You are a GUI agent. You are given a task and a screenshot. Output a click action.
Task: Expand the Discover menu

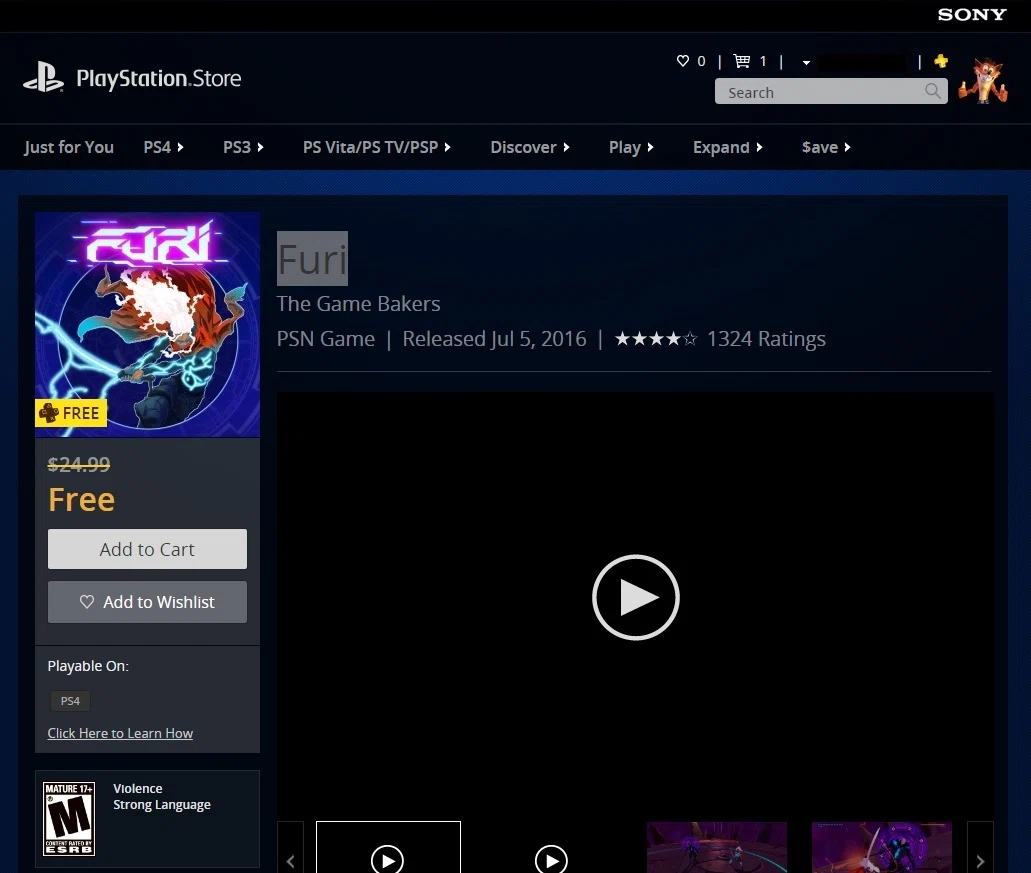tap(530, 147)
